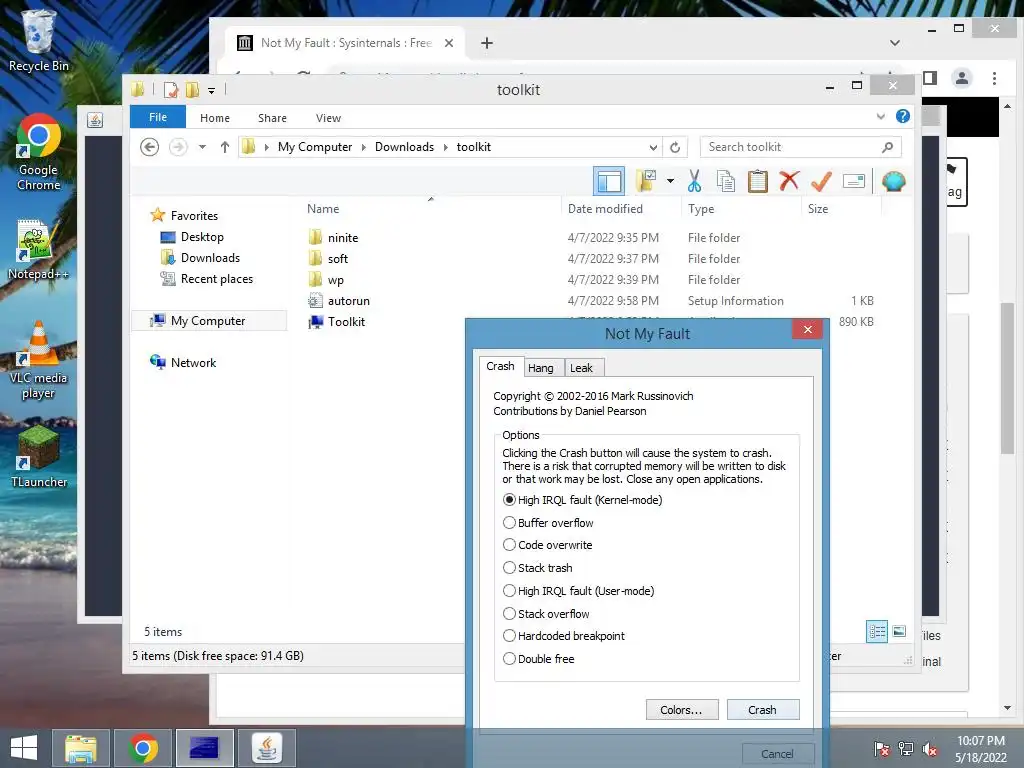Toggle the preview pane toolbar icon
The height and width of the screenshot is (768, 1024).
click(609, 181)
